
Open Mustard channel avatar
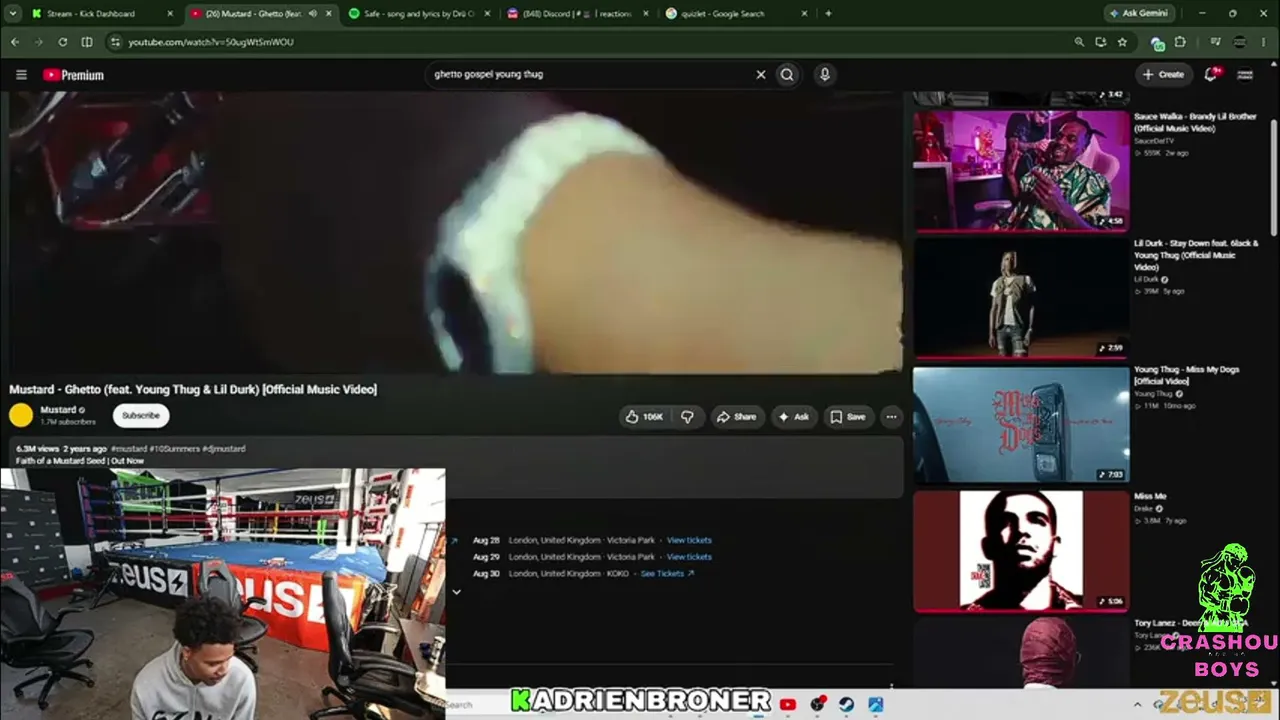[21, 415]
